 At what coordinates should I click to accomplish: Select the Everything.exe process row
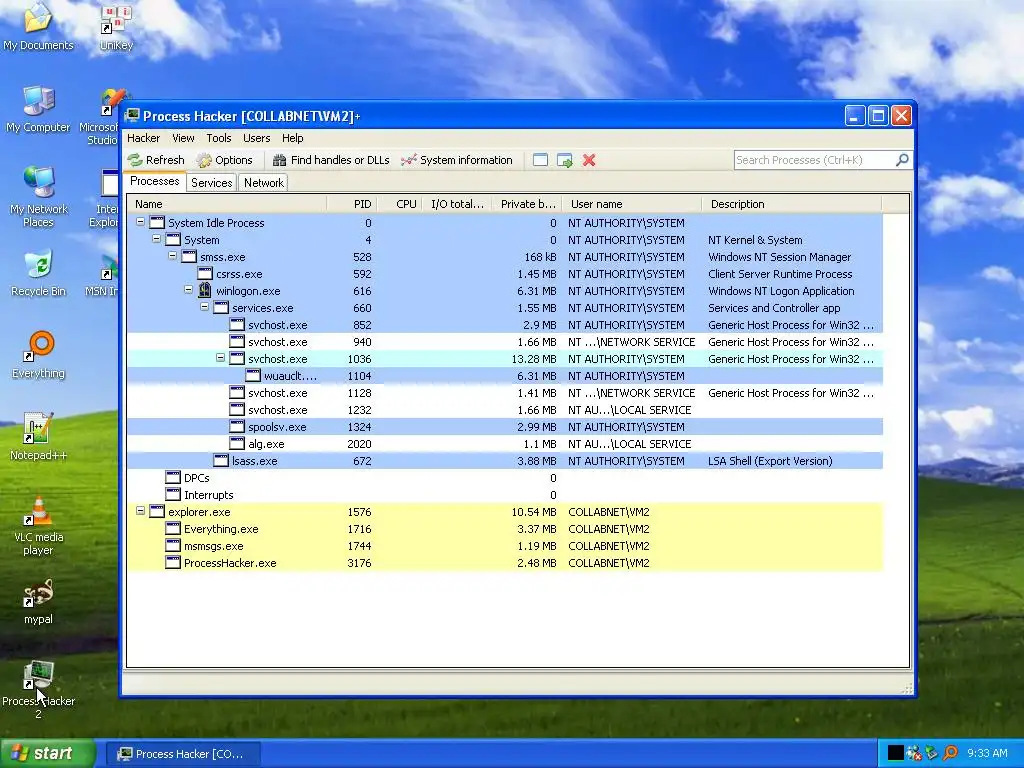(x=505, y=529)
